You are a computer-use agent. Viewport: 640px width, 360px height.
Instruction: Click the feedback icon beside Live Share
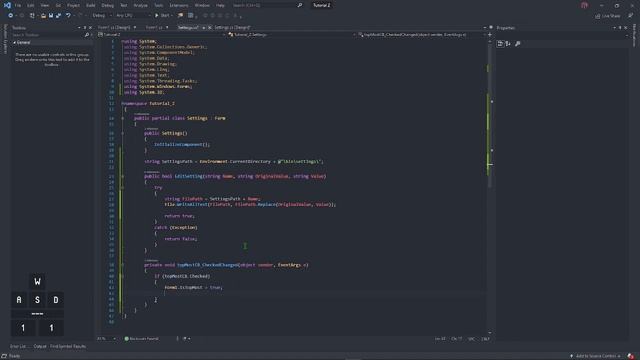point(631,16)
